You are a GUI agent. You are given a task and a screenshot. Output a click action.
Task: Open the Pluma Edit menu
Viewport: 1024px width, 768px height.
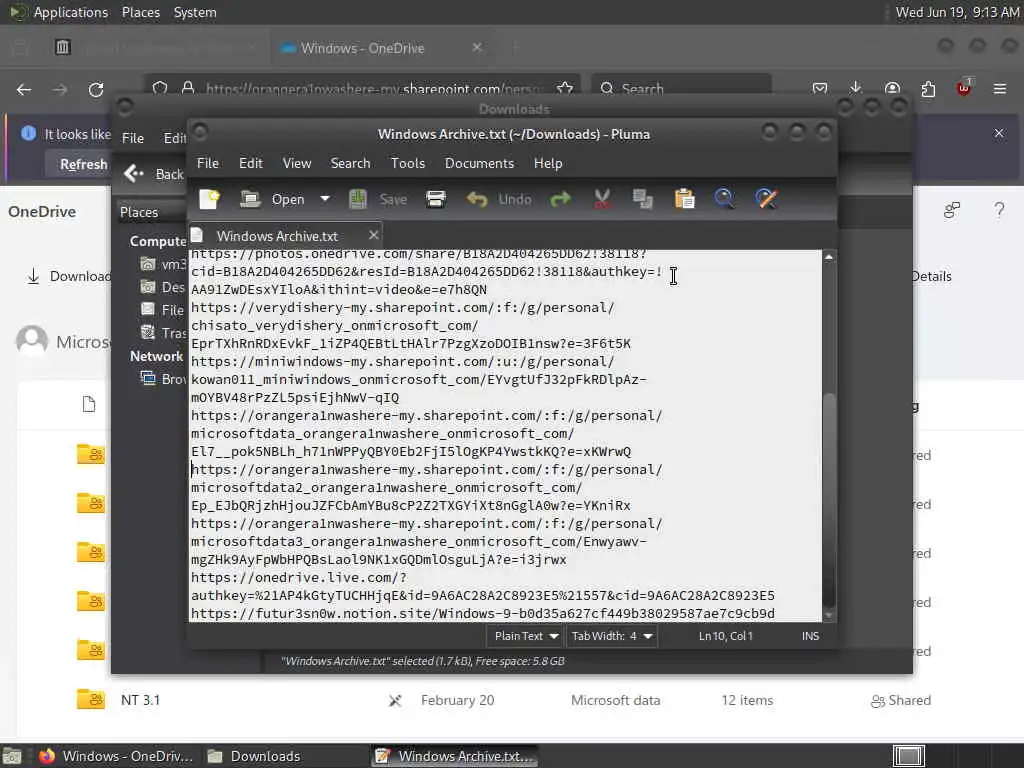tap(251, 163)
